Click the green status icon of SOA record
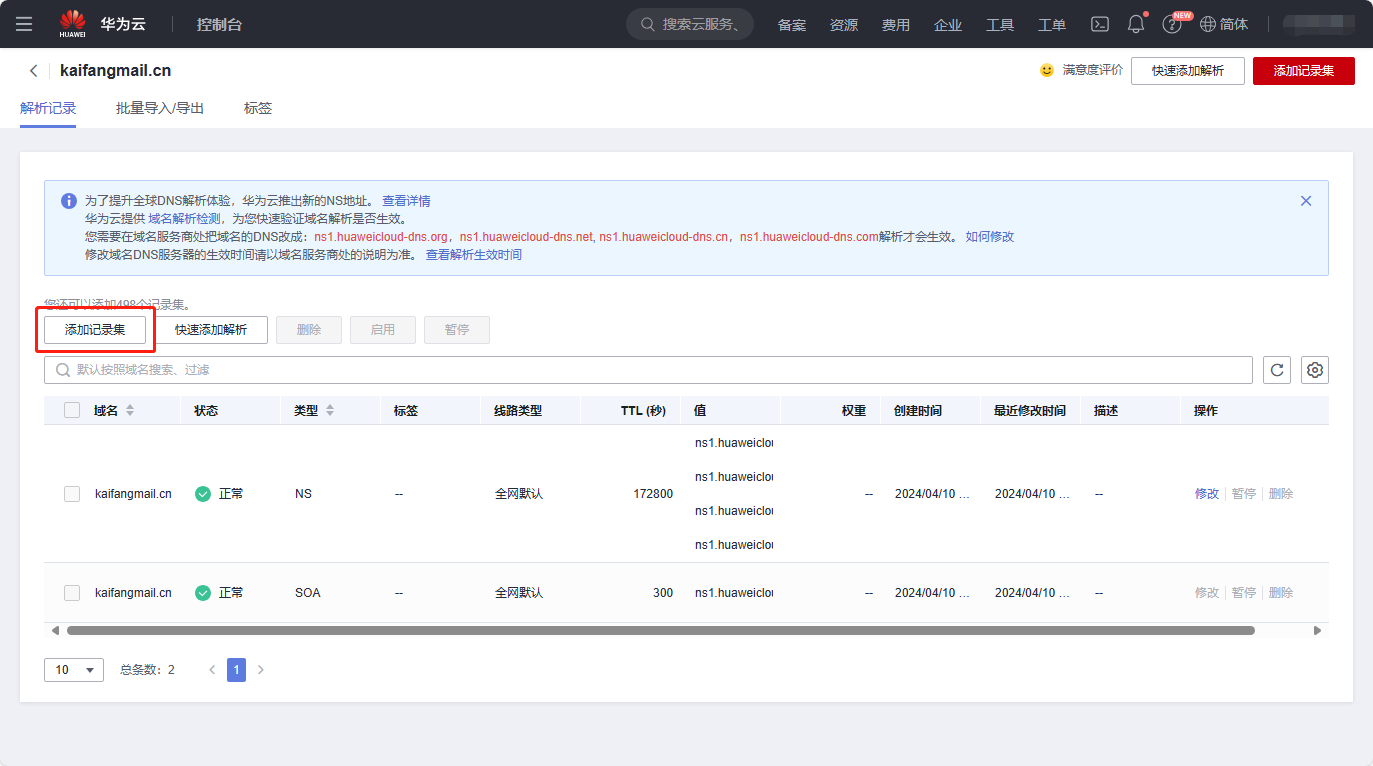This screenshot has height=766, width=1373. [x=203, y=593]
